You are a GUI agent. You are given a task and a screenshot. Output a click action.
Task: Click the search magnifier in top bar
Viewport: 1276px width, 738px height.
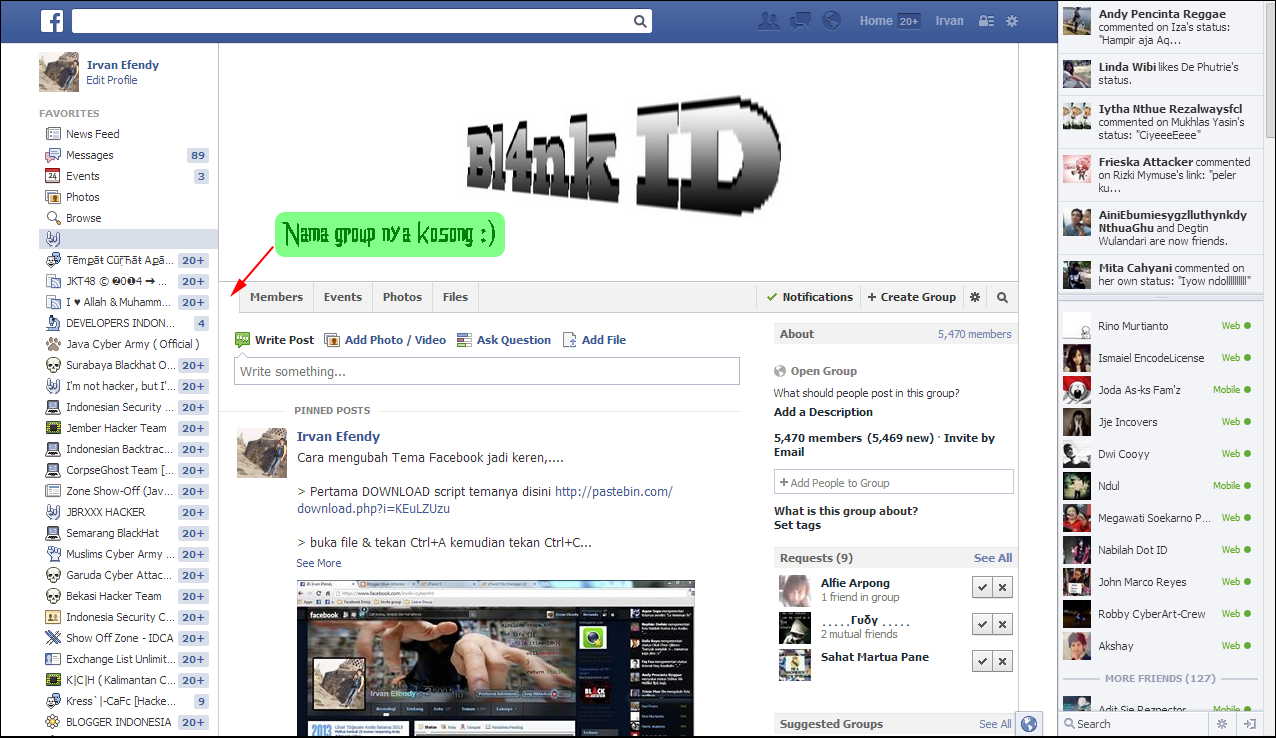click(x=640, y=21)
